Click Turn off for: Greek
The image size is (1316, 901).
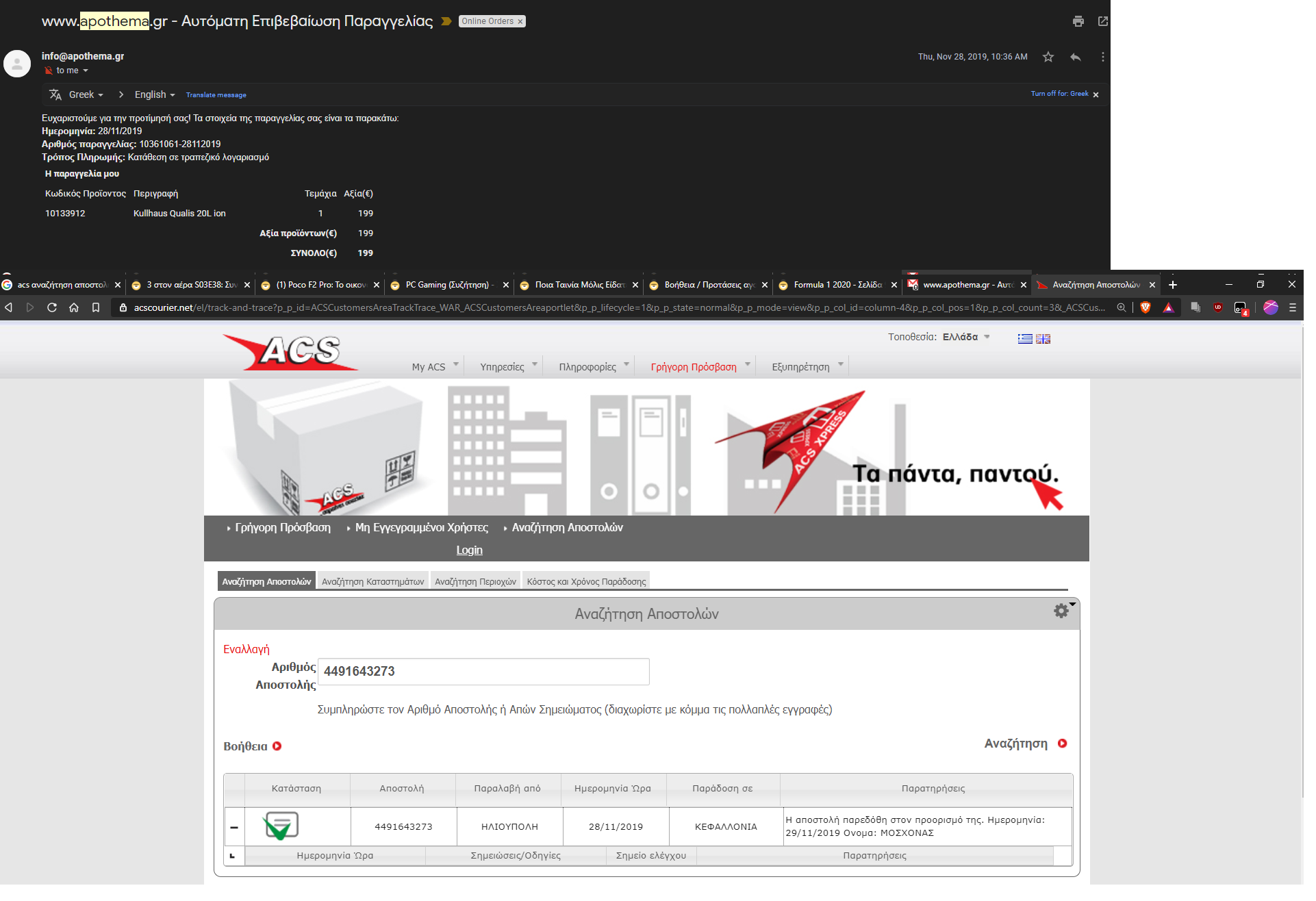pos(1059,94)
